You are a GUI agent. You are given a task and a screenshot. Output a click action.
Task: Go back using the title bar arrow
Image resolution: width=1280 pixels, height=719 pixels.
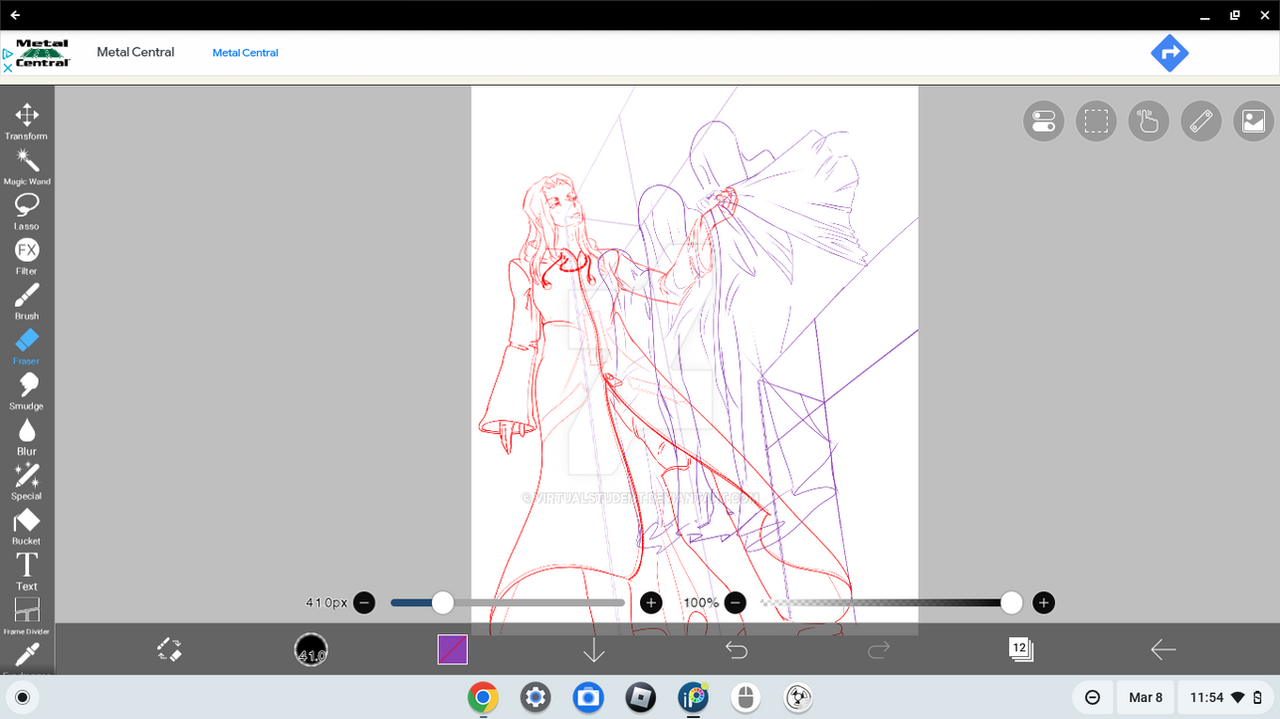pyautogui.click(x=15, y=15)
